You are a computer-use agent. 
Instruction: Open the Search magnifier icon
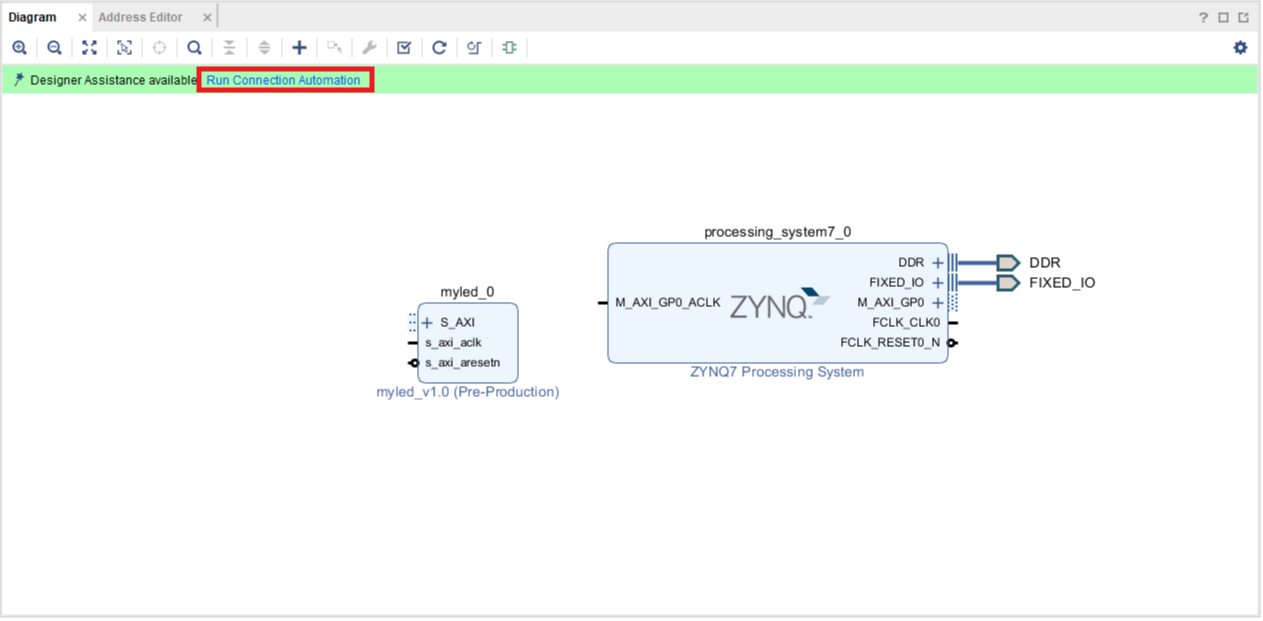[x=194, y=47]
